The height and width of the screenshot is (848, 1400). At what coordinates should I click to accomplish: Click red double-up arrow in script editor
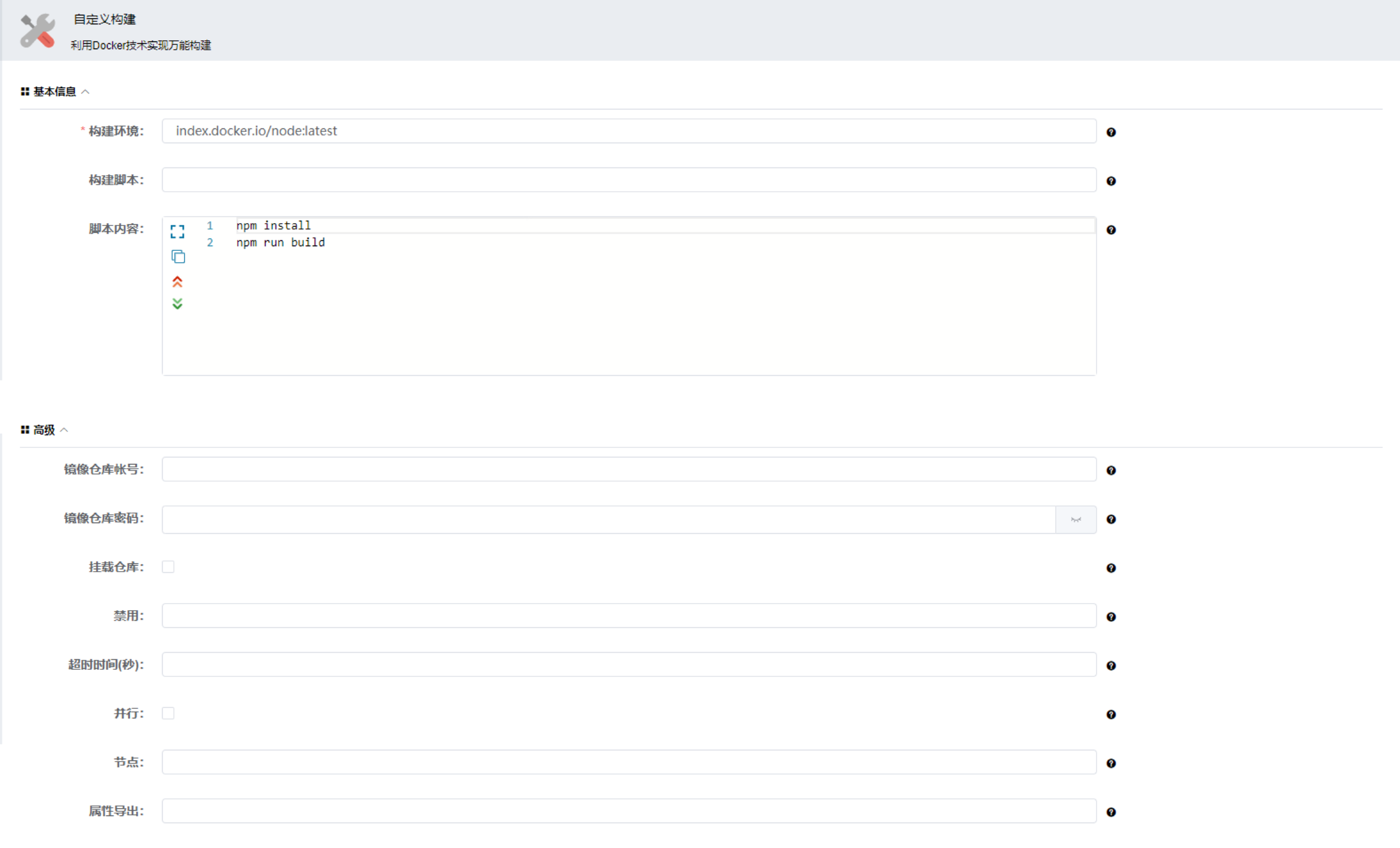click(177, 282)
